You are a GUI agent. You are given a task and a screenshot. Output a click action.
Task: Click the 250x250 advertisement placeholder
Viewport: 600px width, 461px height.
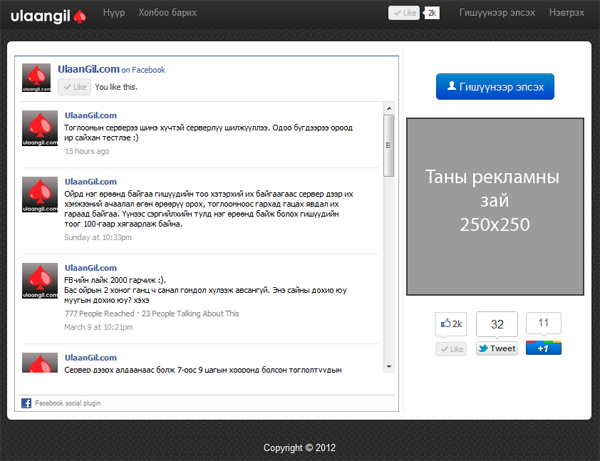(495, 207)
